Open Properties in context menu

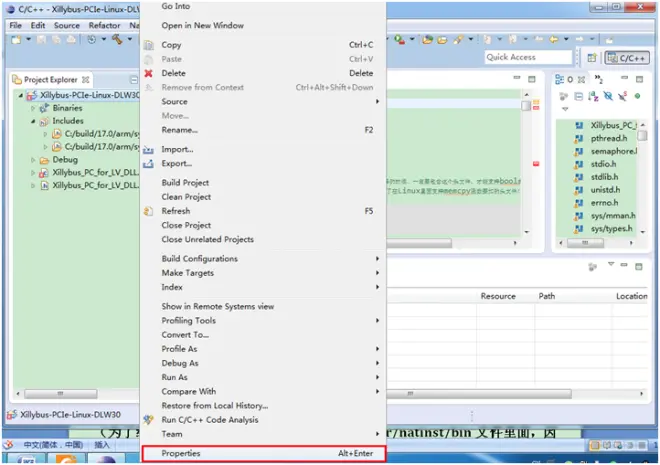(x=264, y=454)
